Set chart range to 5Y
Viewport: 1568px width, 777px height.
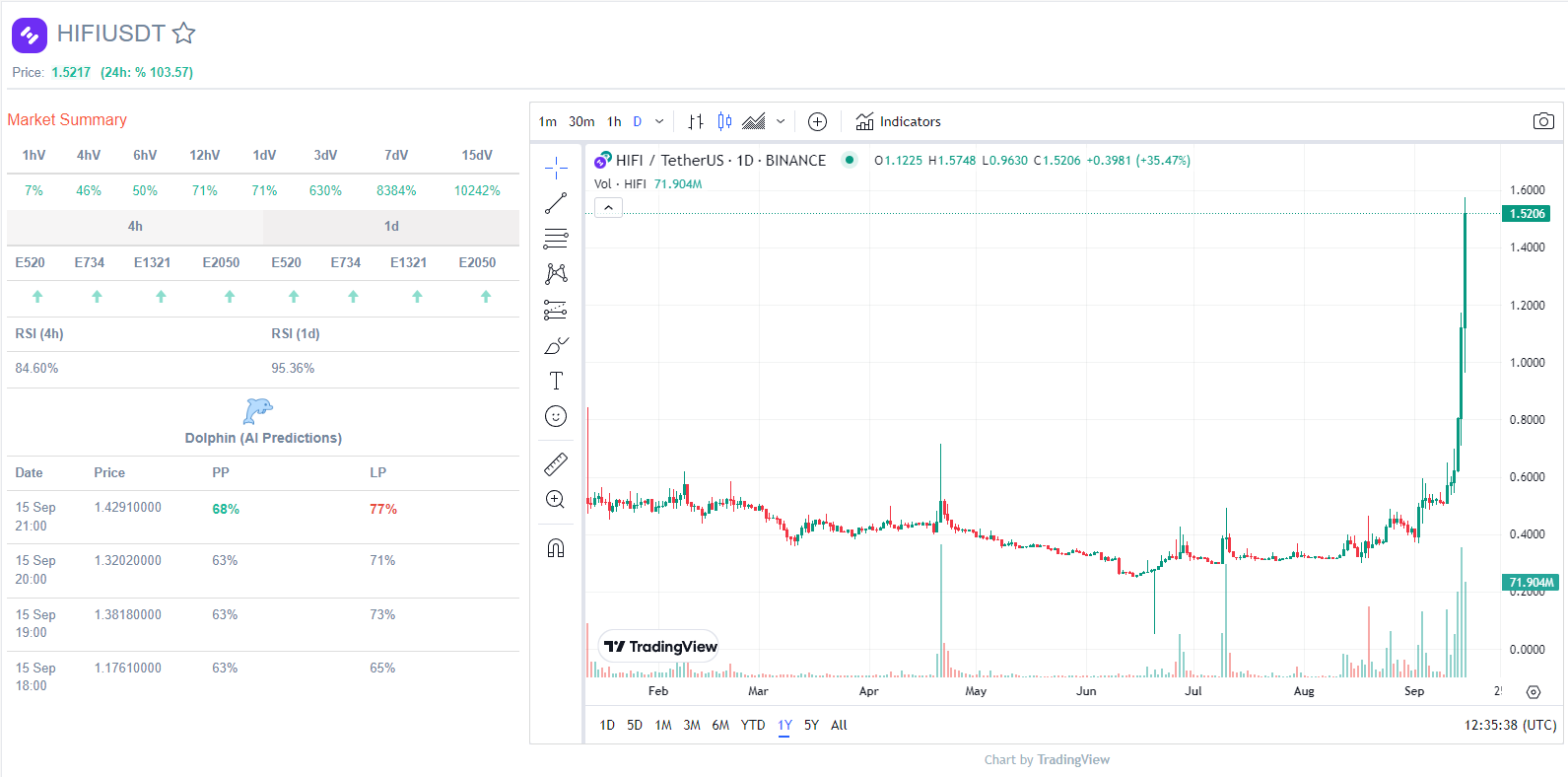[811, 725]
